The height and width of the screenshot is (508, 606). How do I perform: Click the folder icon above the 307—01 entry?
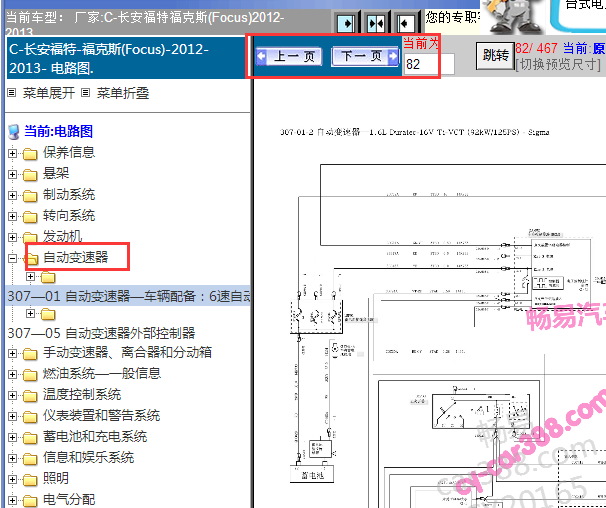48,277
